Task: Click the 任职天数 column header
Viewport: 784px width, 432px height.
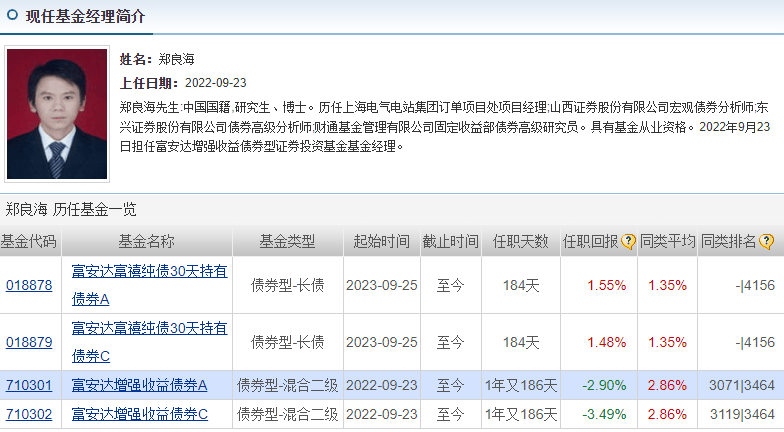Action: click(x=520, y=242)
